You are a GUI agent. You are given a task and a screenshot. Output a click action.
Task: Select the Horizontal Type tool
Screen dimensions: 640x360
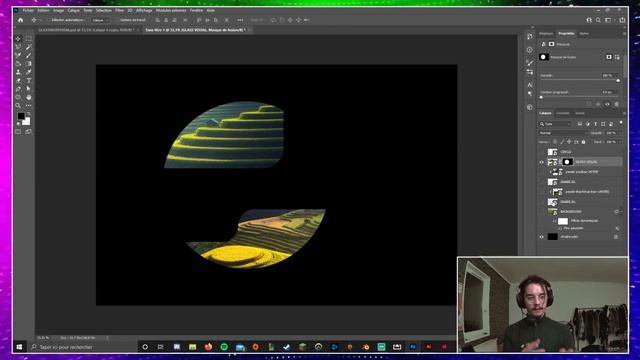click(x=29, y=80)
